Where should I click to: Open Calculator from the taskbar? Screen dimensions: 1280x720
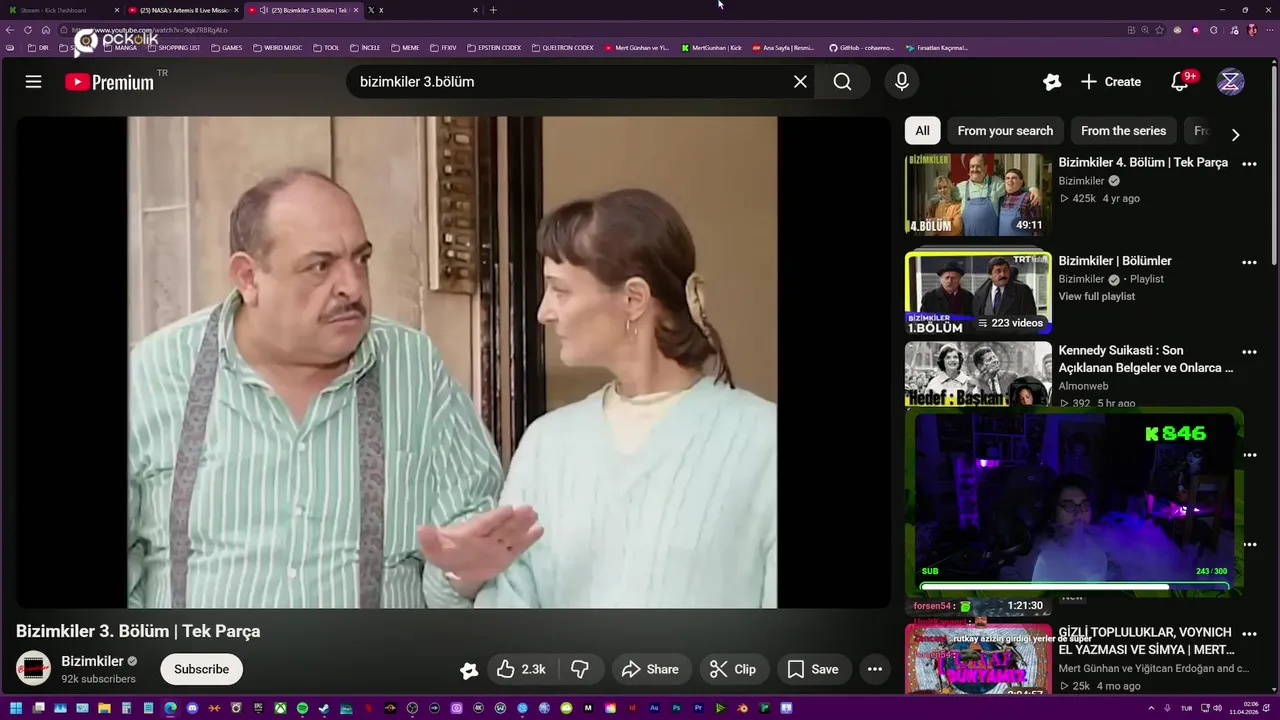[126, 708]
